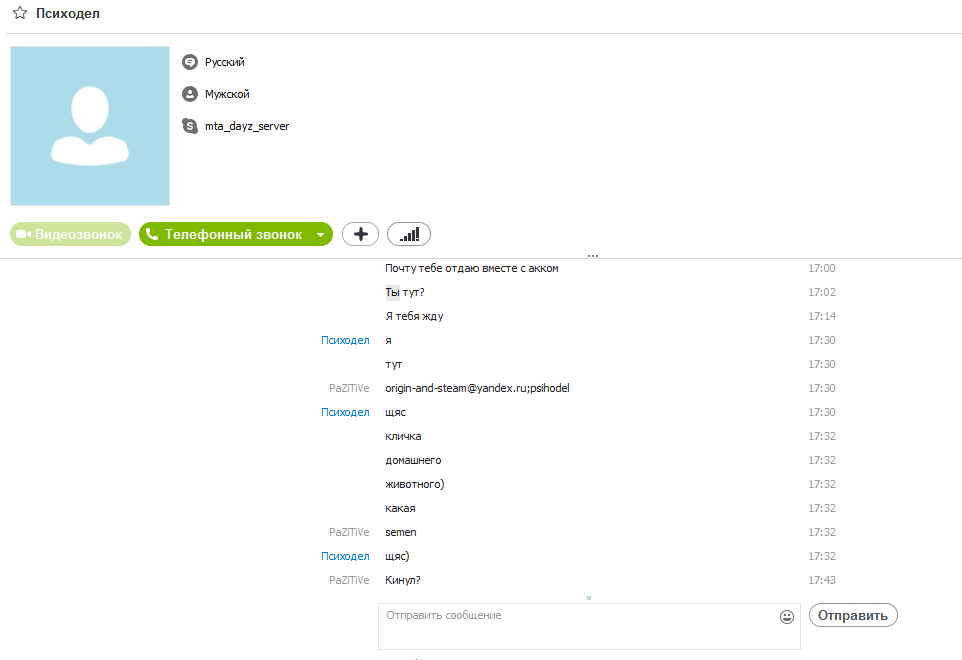
Task: Click the three-dot divider above the chat
Action: tap(593, 256)
